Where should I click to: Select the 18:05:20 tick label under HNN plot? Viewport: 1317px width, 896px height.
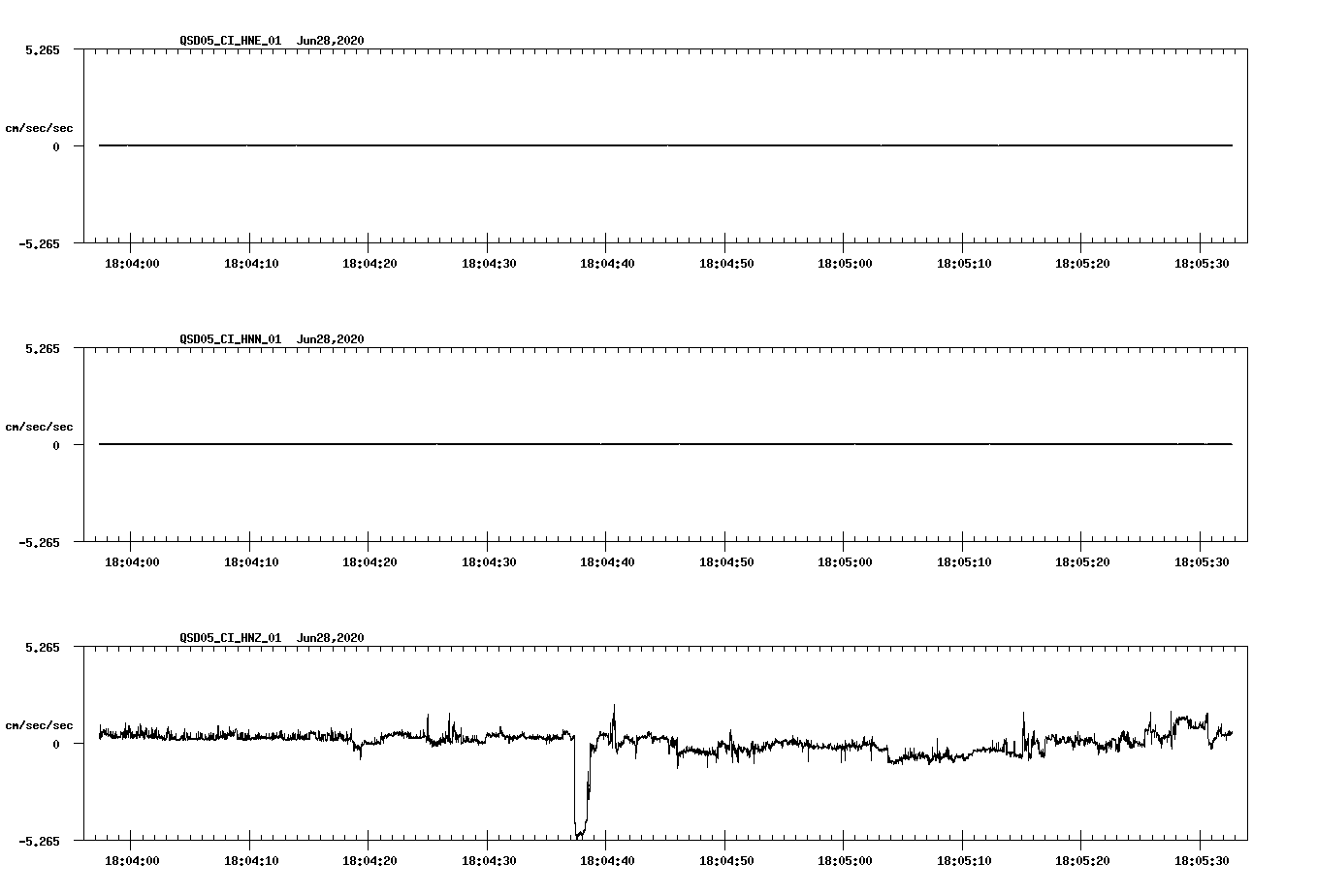(x=1081, y=562)
